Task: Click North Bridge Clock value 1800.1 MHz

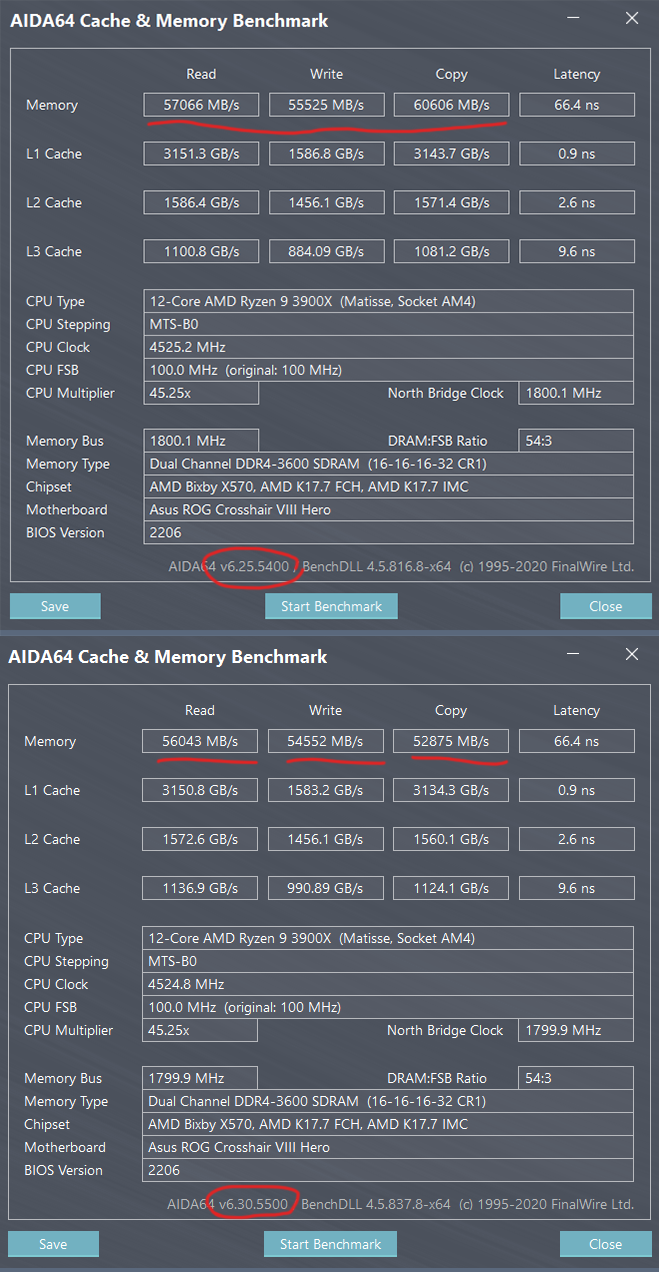Action: point(576,393)
